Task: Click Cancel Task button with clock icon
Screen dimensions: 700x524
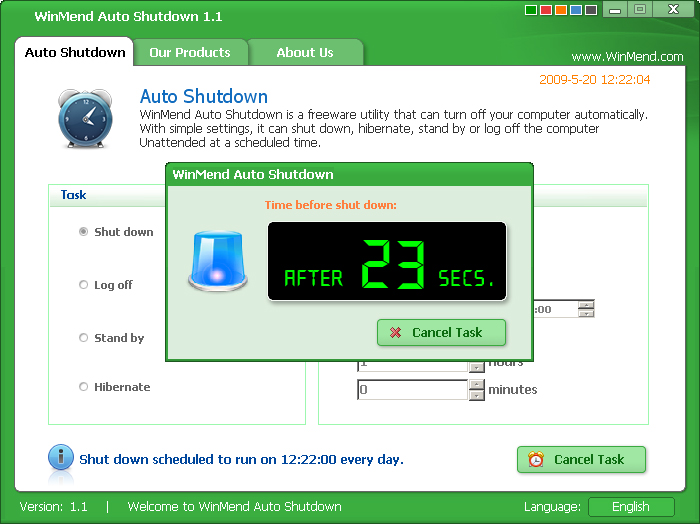Action: point(581,459)
